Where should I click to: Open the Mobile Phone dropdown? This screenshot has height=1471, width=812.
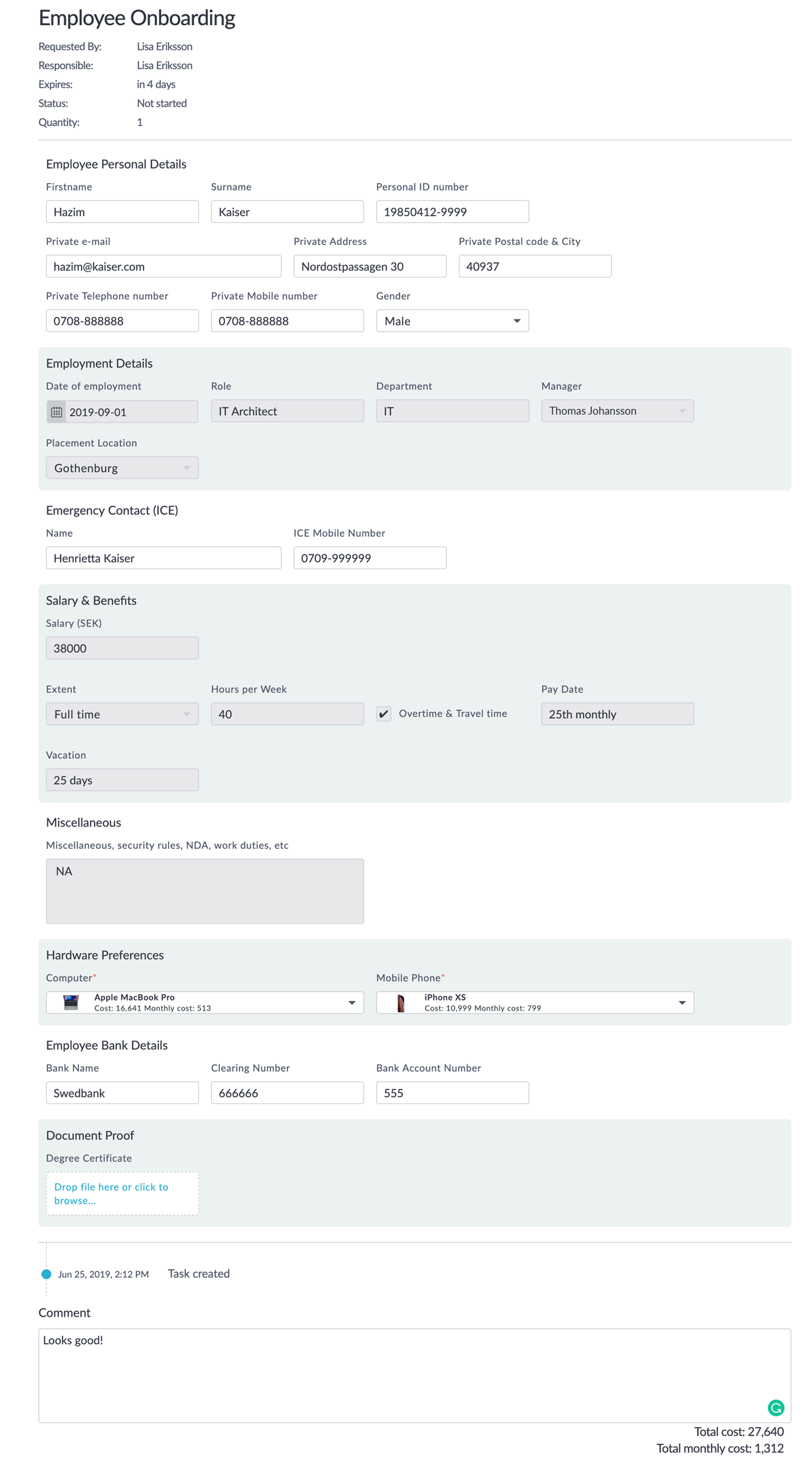(681, 1002)
